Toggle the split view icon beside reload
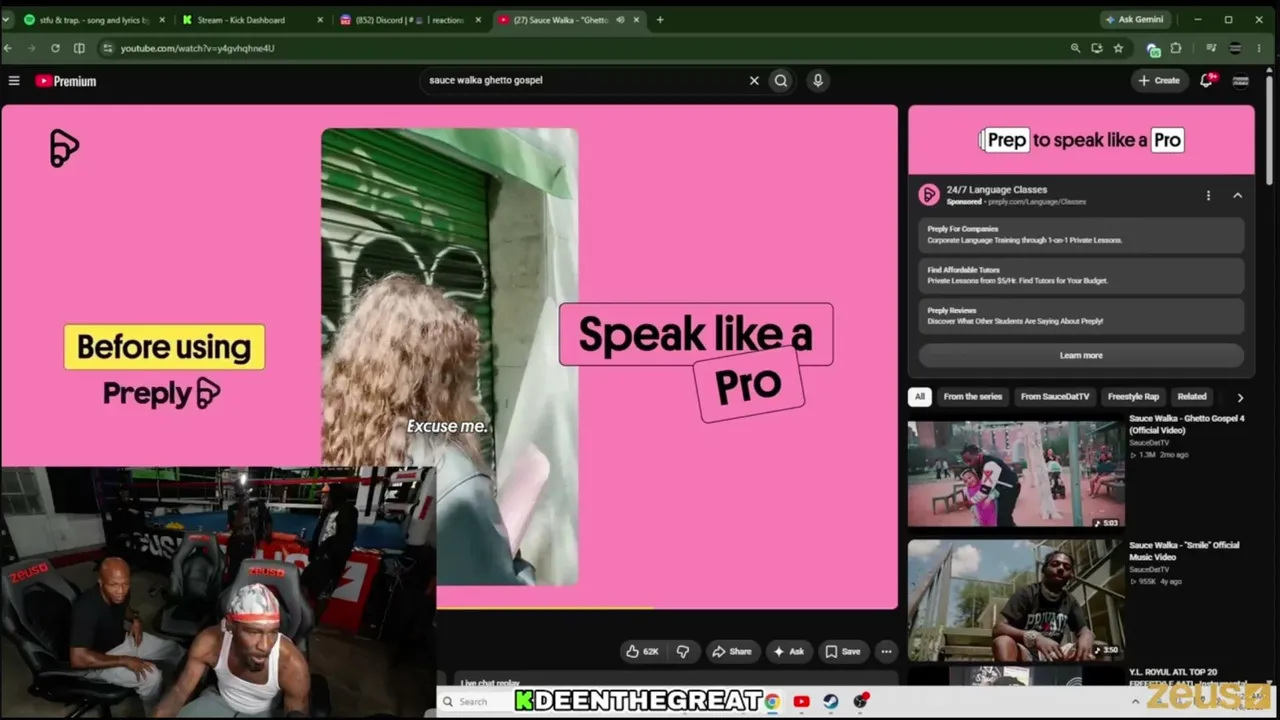The image size is (1280, 720). (79, 48)
